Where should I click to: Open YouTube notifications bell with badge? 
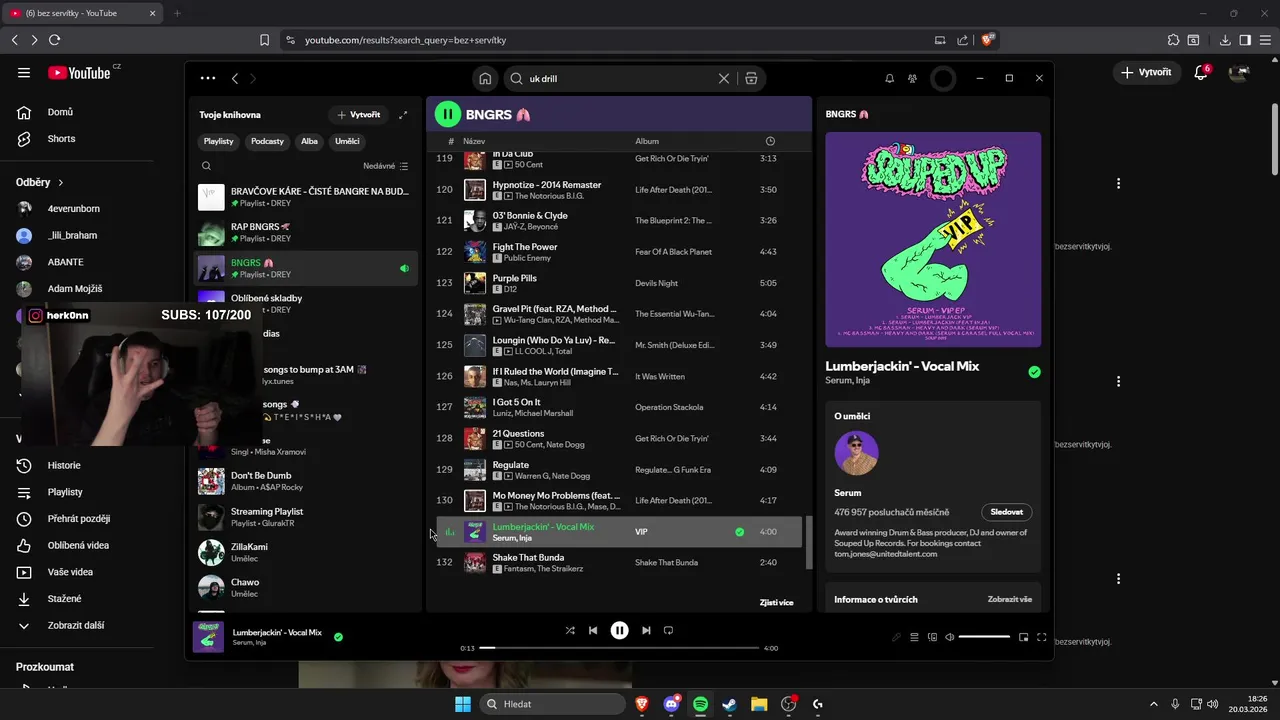pyautogui.click(x=1201, y=72)
